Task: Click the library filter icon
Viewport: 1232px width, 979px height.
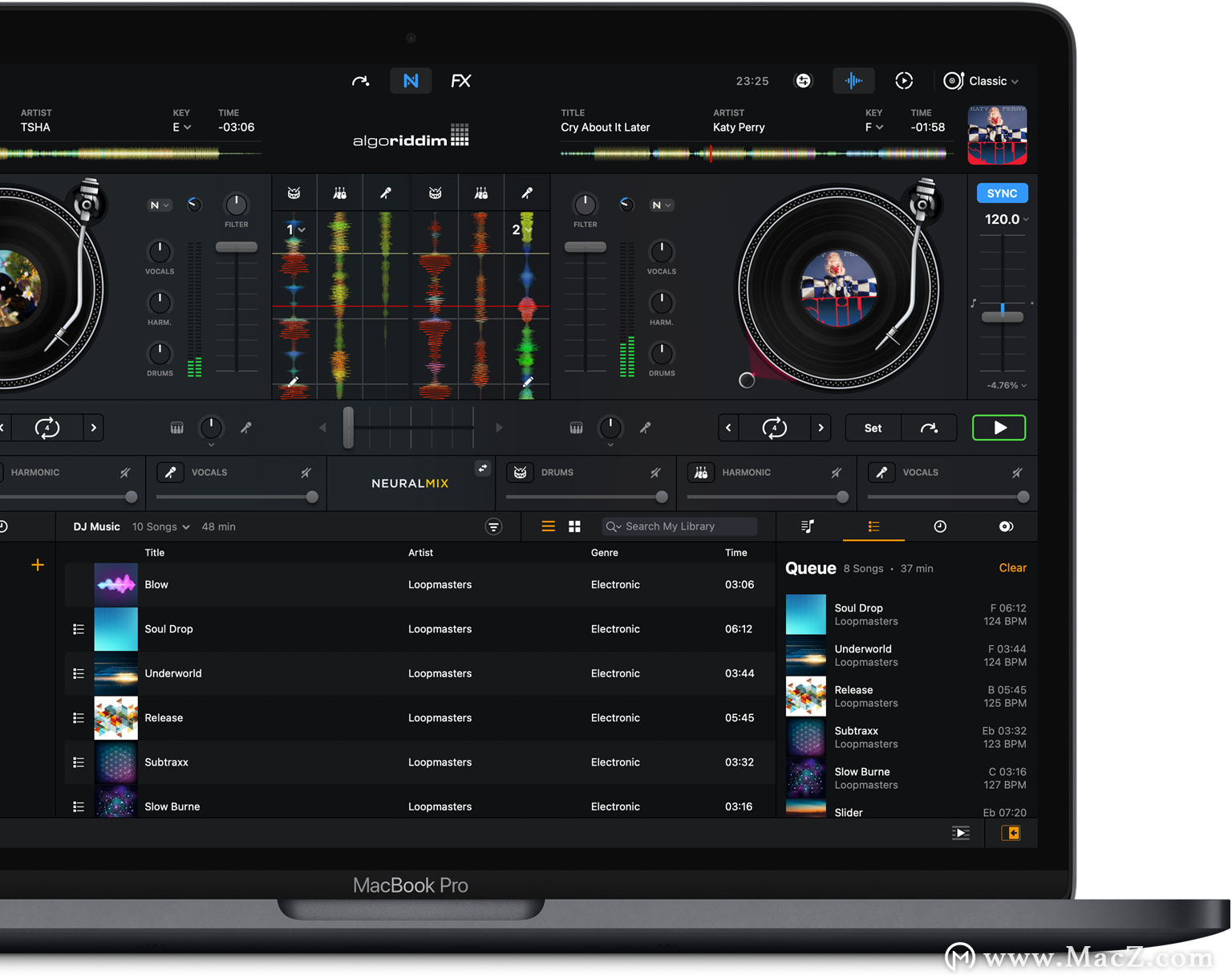Action: coord(493,526)
